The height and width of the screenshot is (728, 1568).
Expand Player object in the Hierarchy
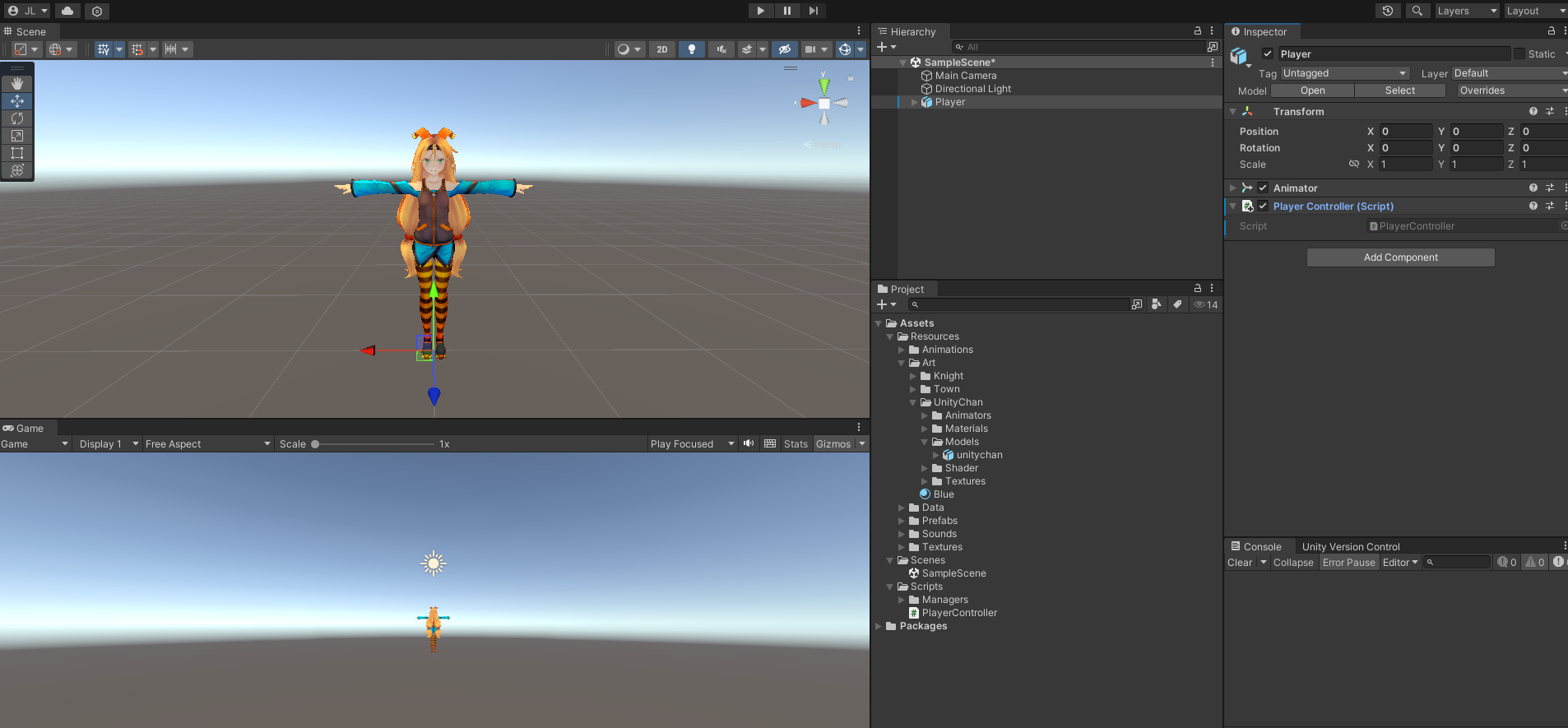[x=914, y=102]
